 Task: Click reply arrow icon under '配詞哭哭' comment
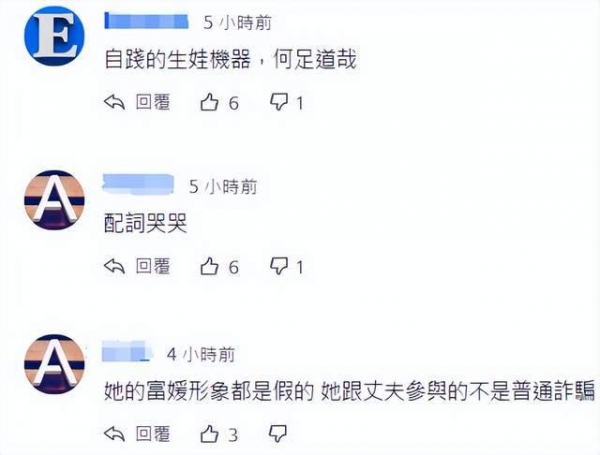[x=114, y=266]
